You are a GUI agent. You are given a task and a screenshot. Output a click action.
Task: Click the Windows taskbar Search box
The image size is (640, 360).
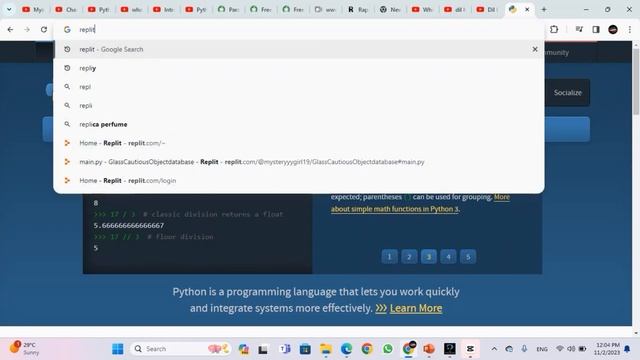coord(180,349)
